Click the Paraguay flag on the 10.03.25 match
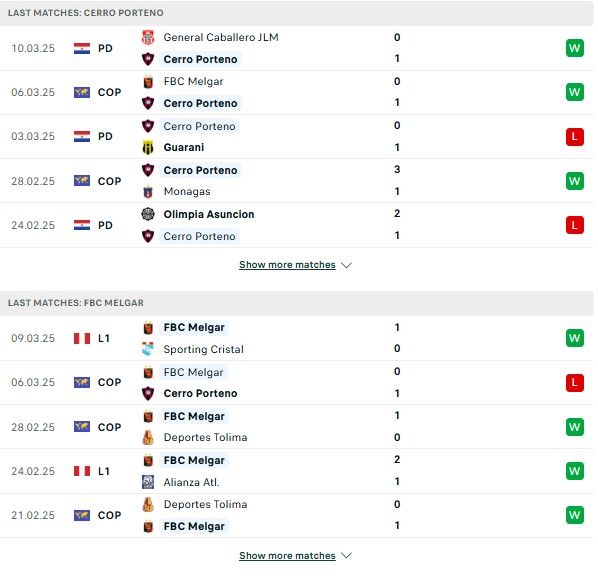This screenshot has height=577, width=598. (x=82, y=48)
